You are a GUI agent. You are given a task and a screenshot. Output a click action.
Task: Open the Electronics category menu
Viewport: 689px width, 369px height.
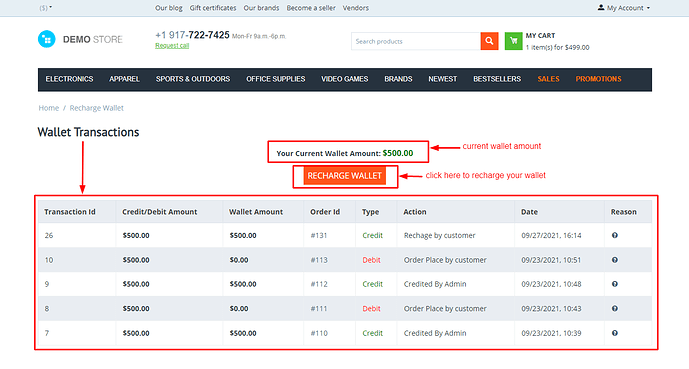coord(69,79)
